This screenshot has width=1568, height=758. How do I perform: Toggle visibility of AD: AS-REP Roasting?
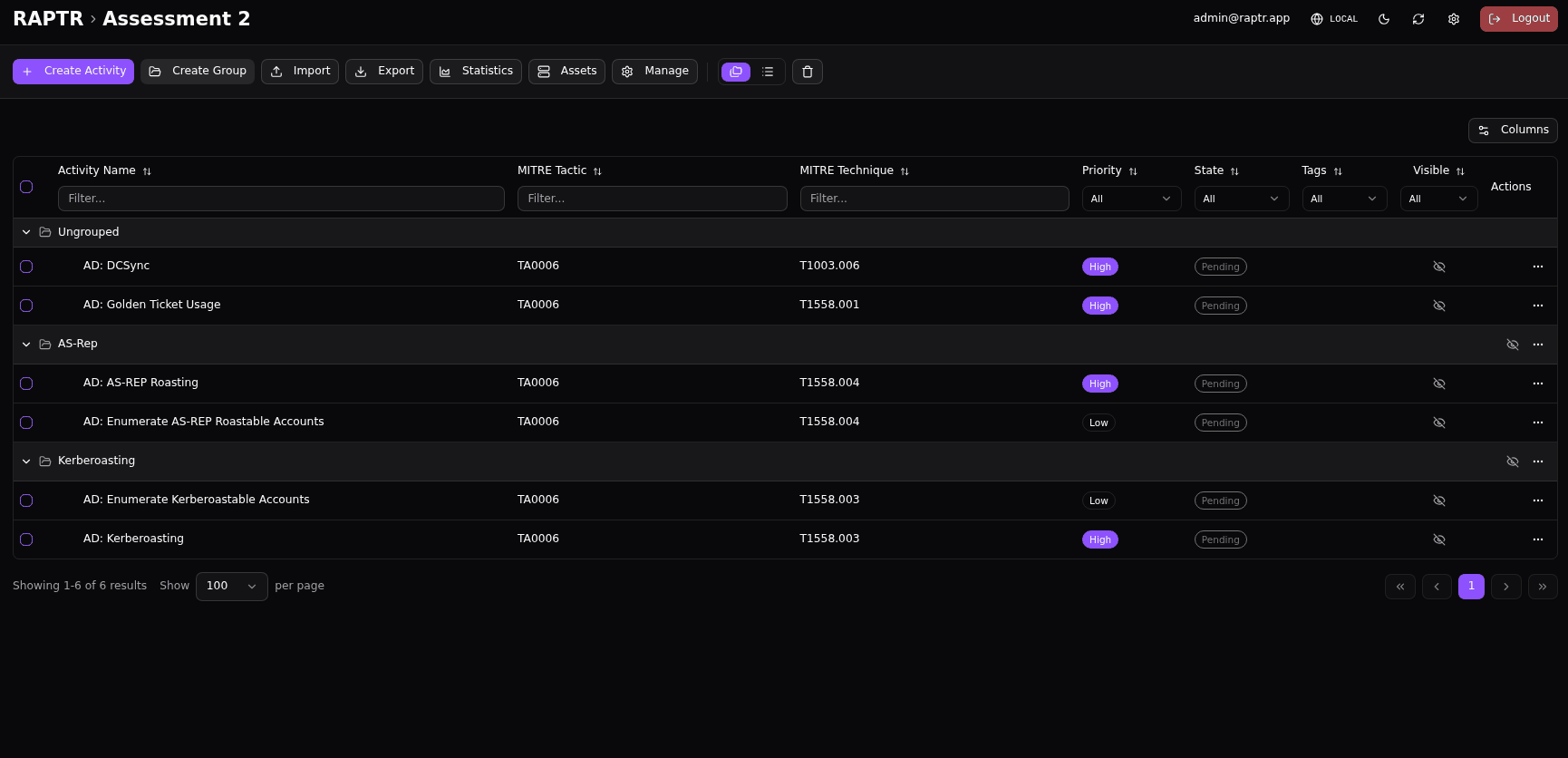[1438, 384]
